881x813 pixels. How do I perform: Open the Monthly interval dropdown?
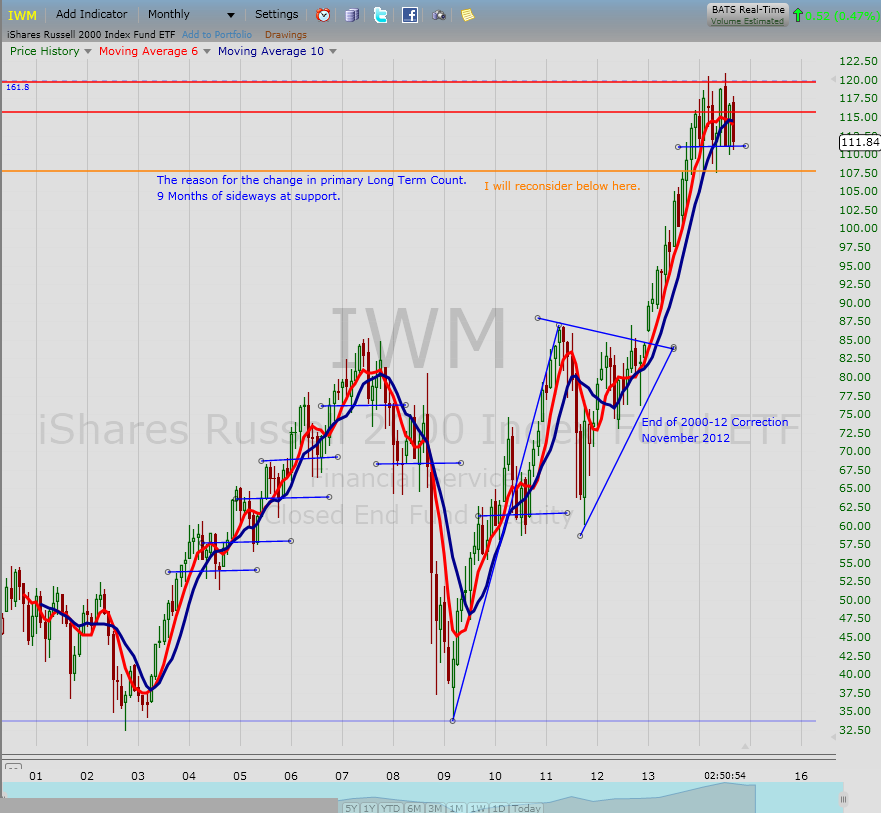[191, 15]
